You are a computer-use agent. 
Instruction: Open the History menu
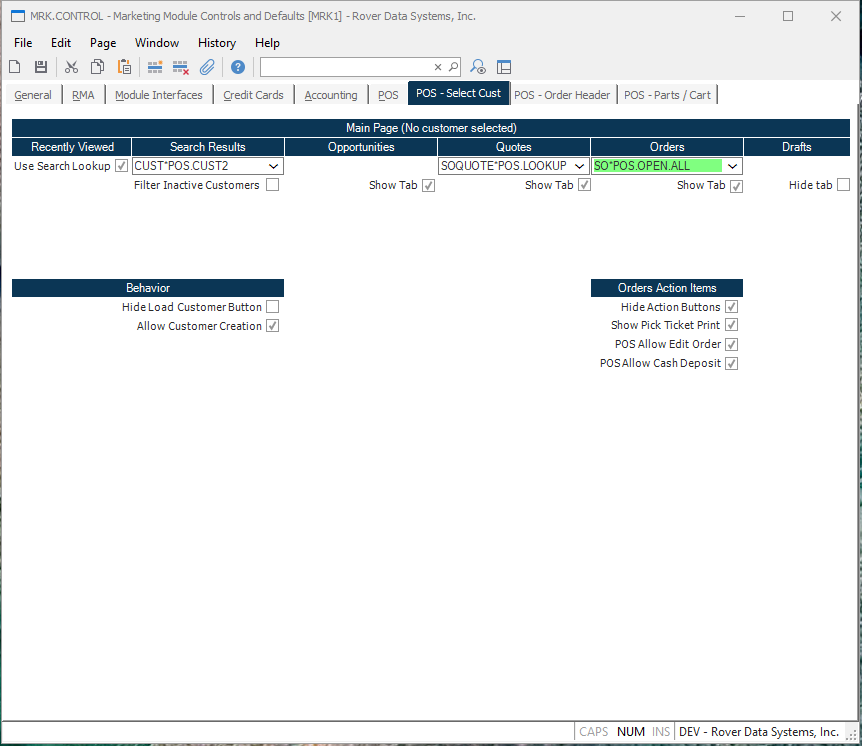click(x=216, y=43)
